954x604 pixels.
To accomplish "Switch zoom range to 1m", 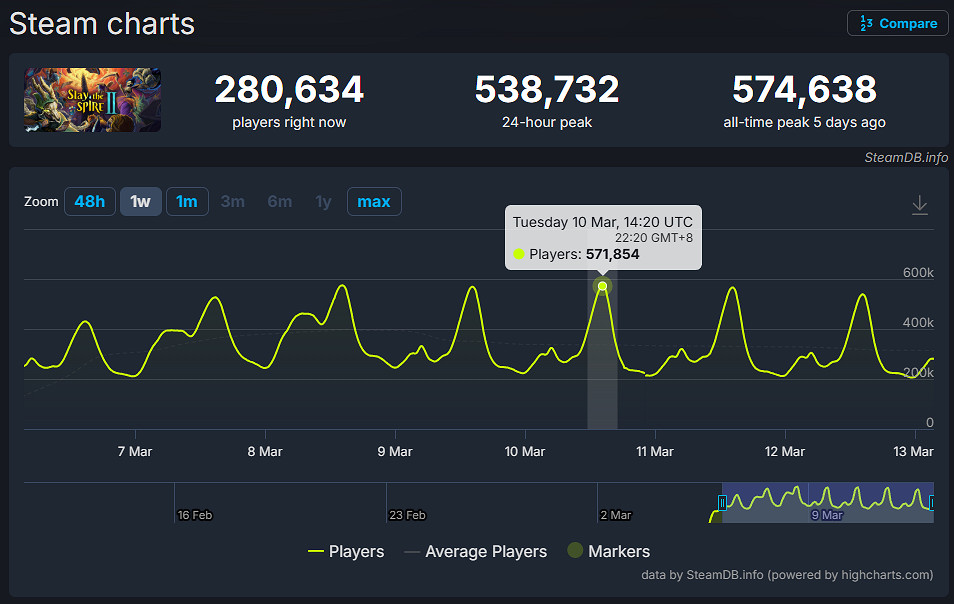I will coord(187,202).
